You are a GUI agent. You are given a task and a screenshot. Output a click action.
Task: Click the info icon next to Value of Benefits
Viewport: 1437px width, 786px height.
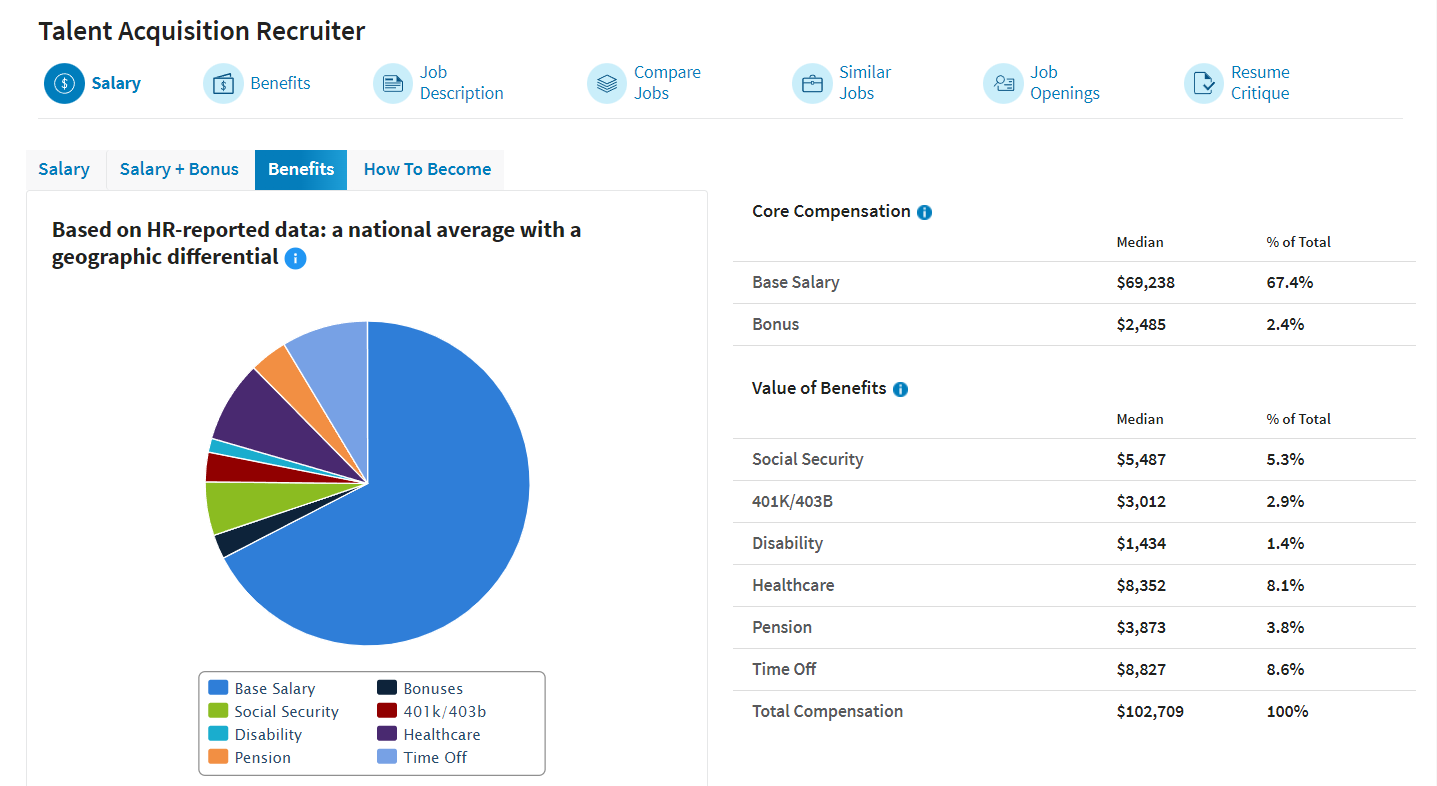pos(900,388)
